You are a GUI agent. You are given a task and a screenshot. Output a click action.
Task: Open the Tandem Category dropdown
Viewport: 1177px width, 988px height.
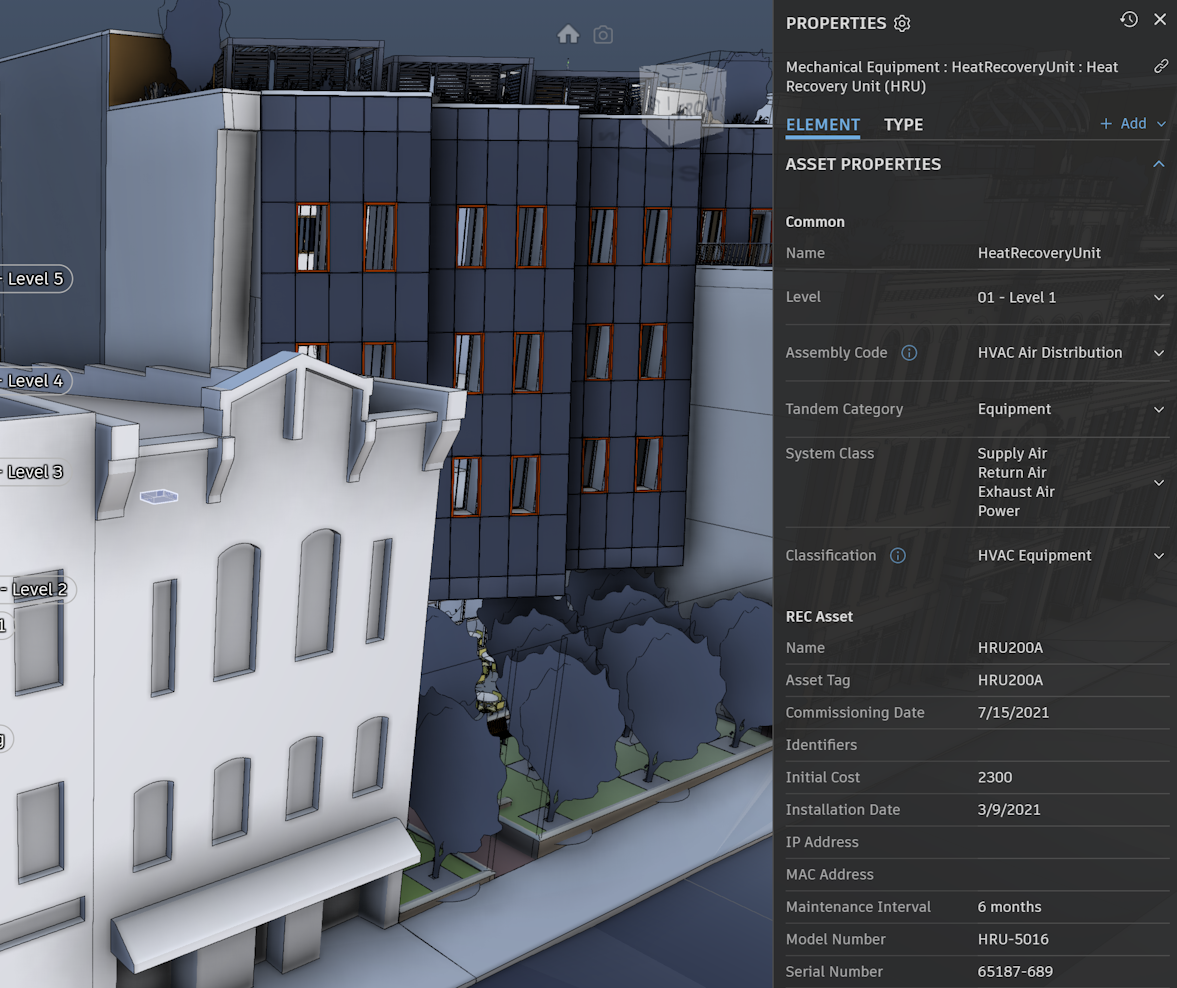click(1159, 410)
